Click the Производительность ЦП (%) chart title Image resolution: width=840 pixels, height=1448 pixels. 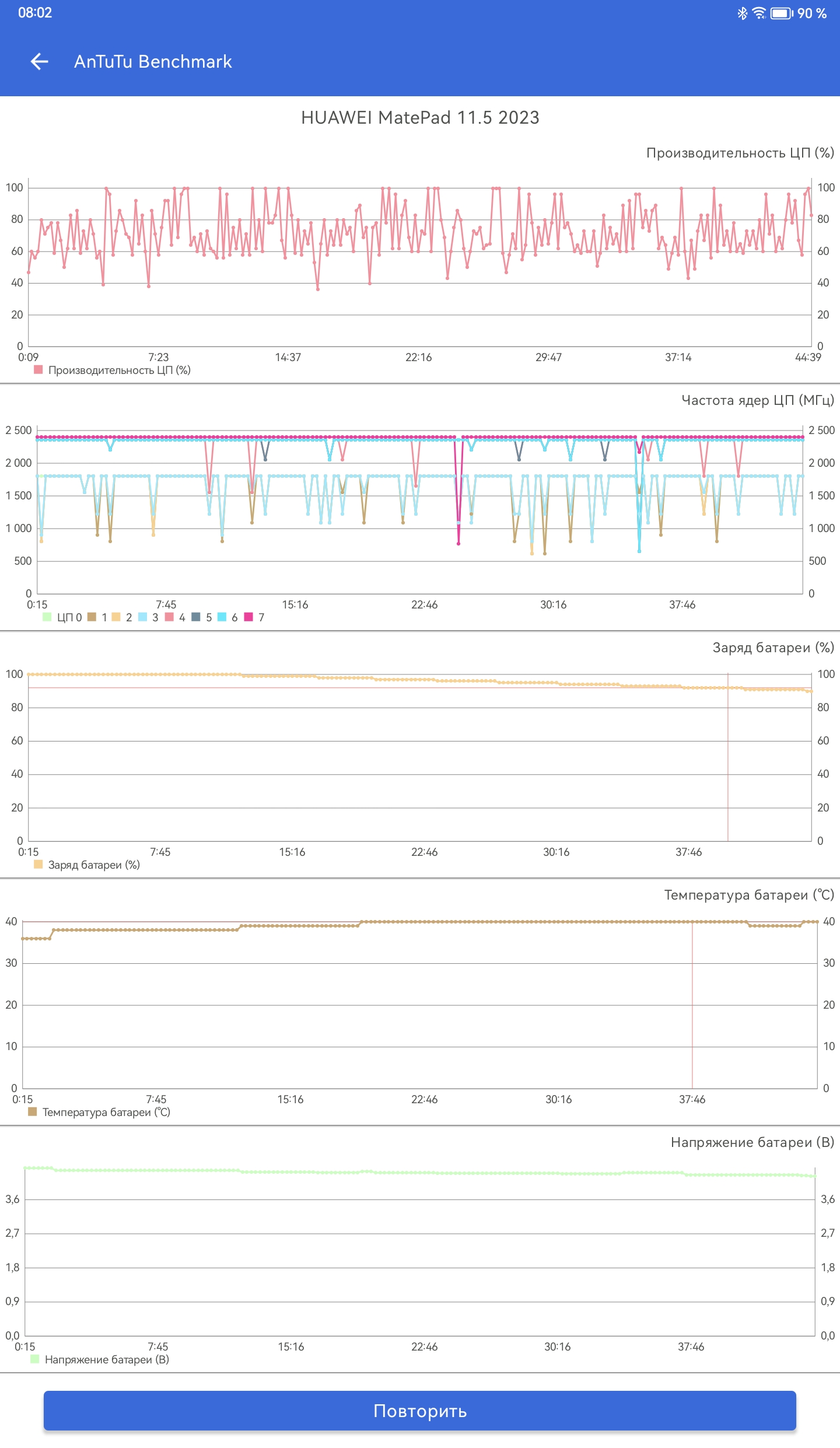[740, 153]
